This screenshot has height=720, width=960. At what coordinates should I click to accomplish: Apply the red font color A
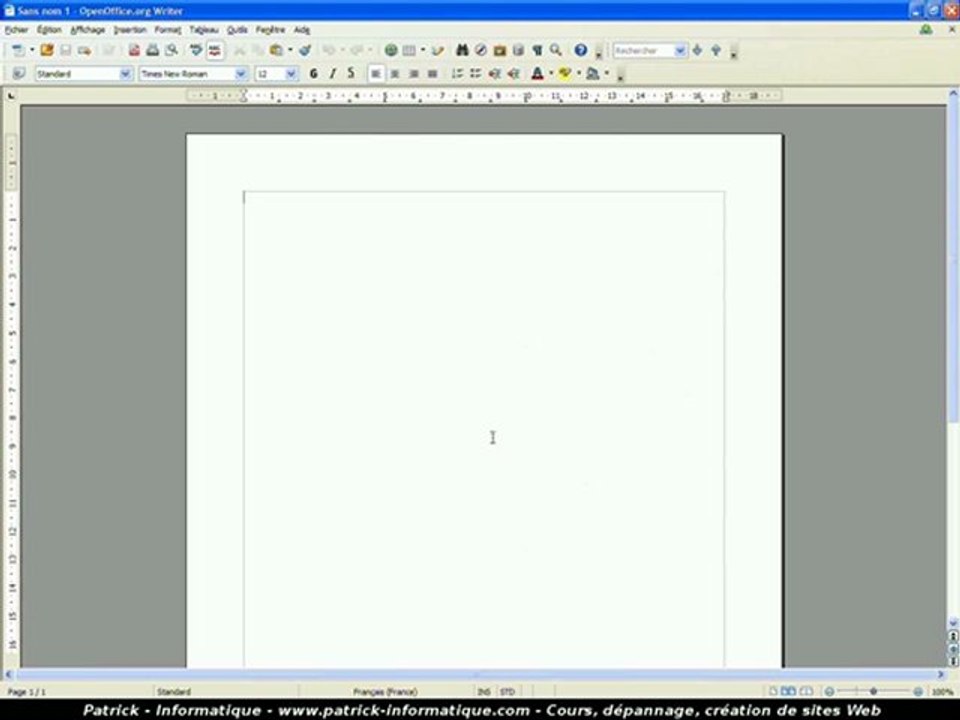tap(538, 74)
